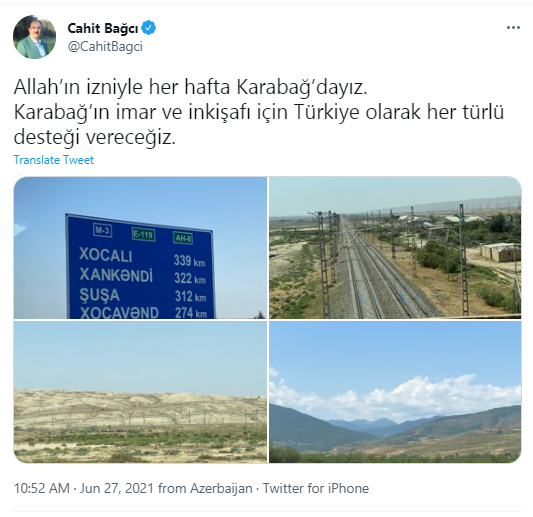
Task: View the railway tracks photo
Action: pyautogui.click(x=395, y=248)
